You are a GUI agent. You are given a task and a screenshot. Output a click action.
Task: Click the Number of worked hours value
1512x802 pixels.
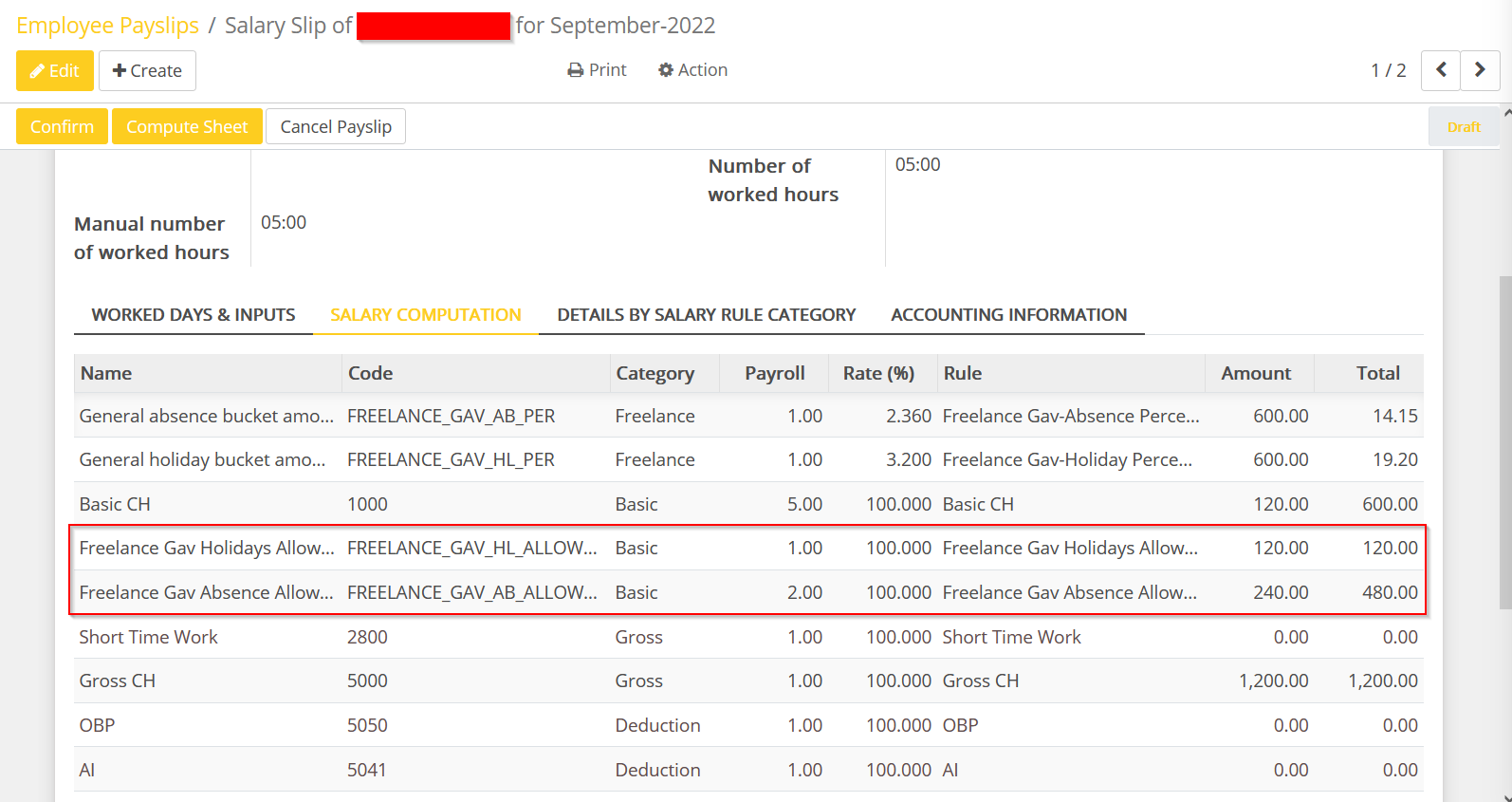click(x=918, y=164)
